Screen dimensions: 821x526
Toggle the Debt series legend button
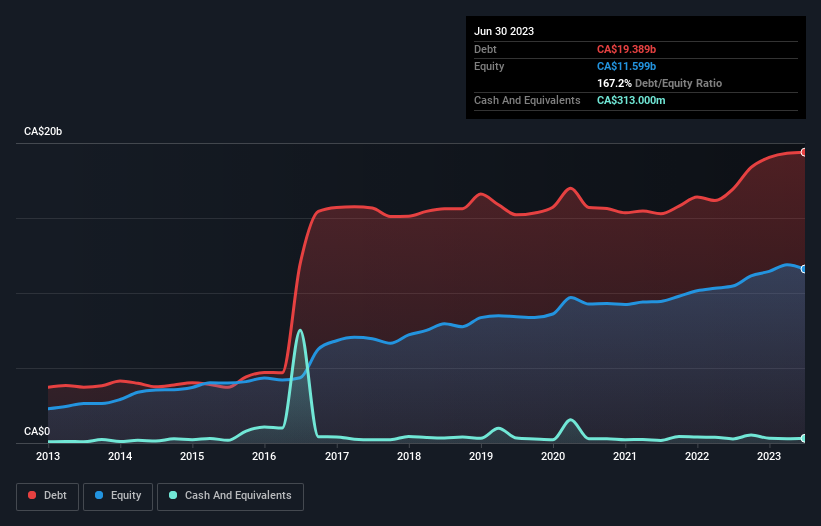[x=48, y=496]
